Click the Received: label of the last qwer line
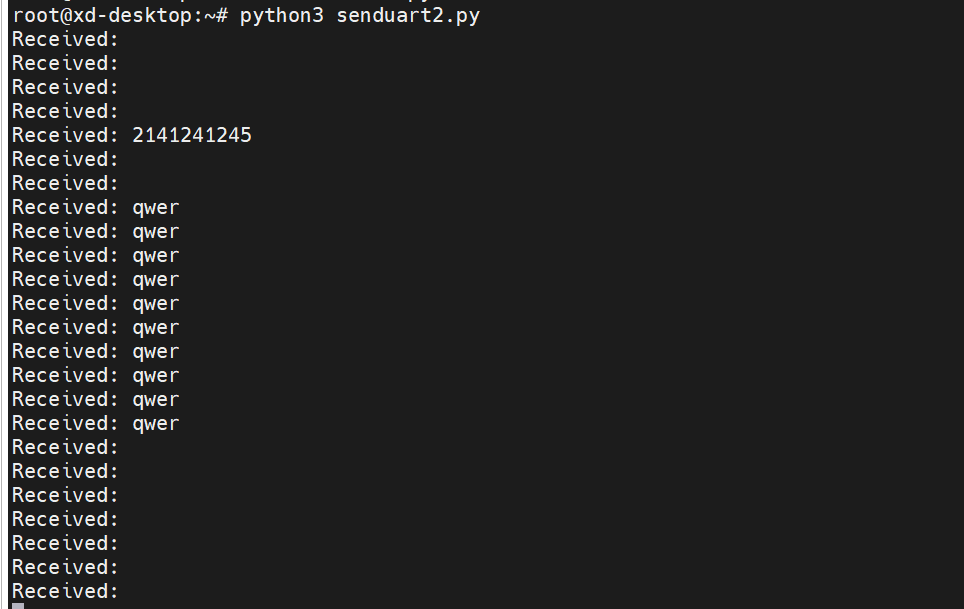This screenshot has width=964, height=609. click(x=65, y=423)
